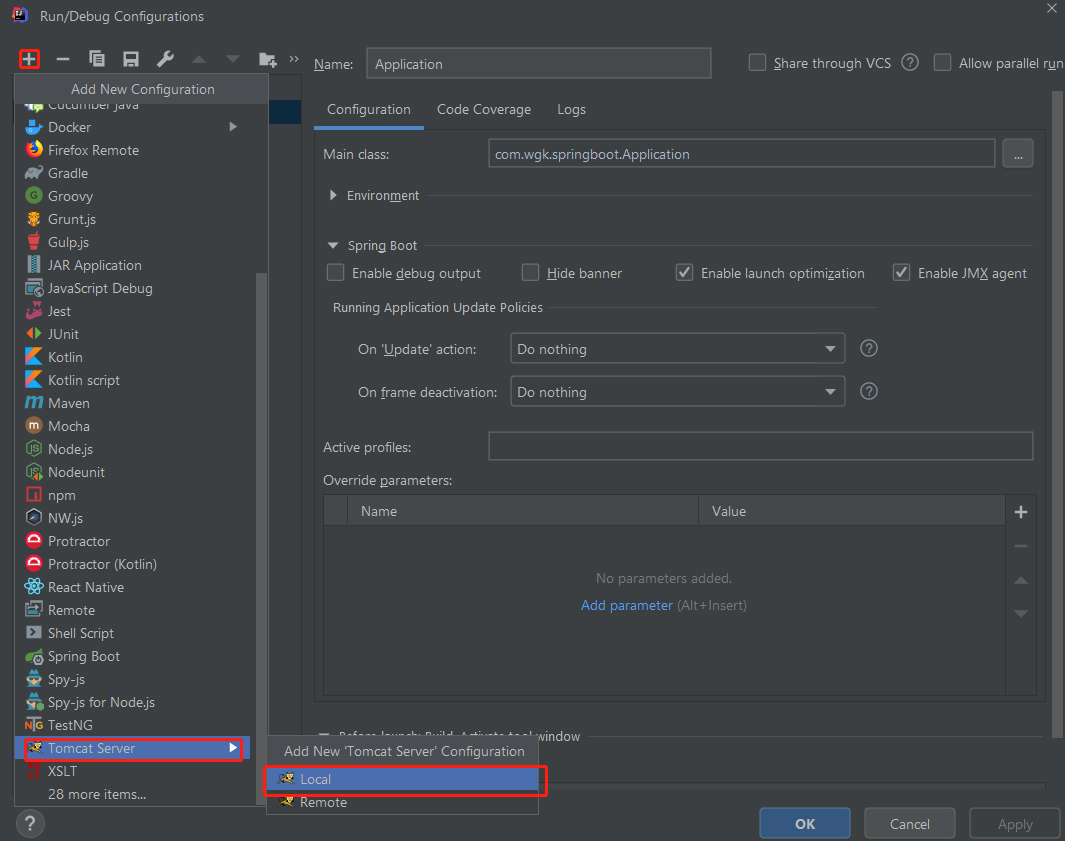This screenshot has width=1065, height=841.
Task: Click the Main class input field
Action: [x=742, y=154]
